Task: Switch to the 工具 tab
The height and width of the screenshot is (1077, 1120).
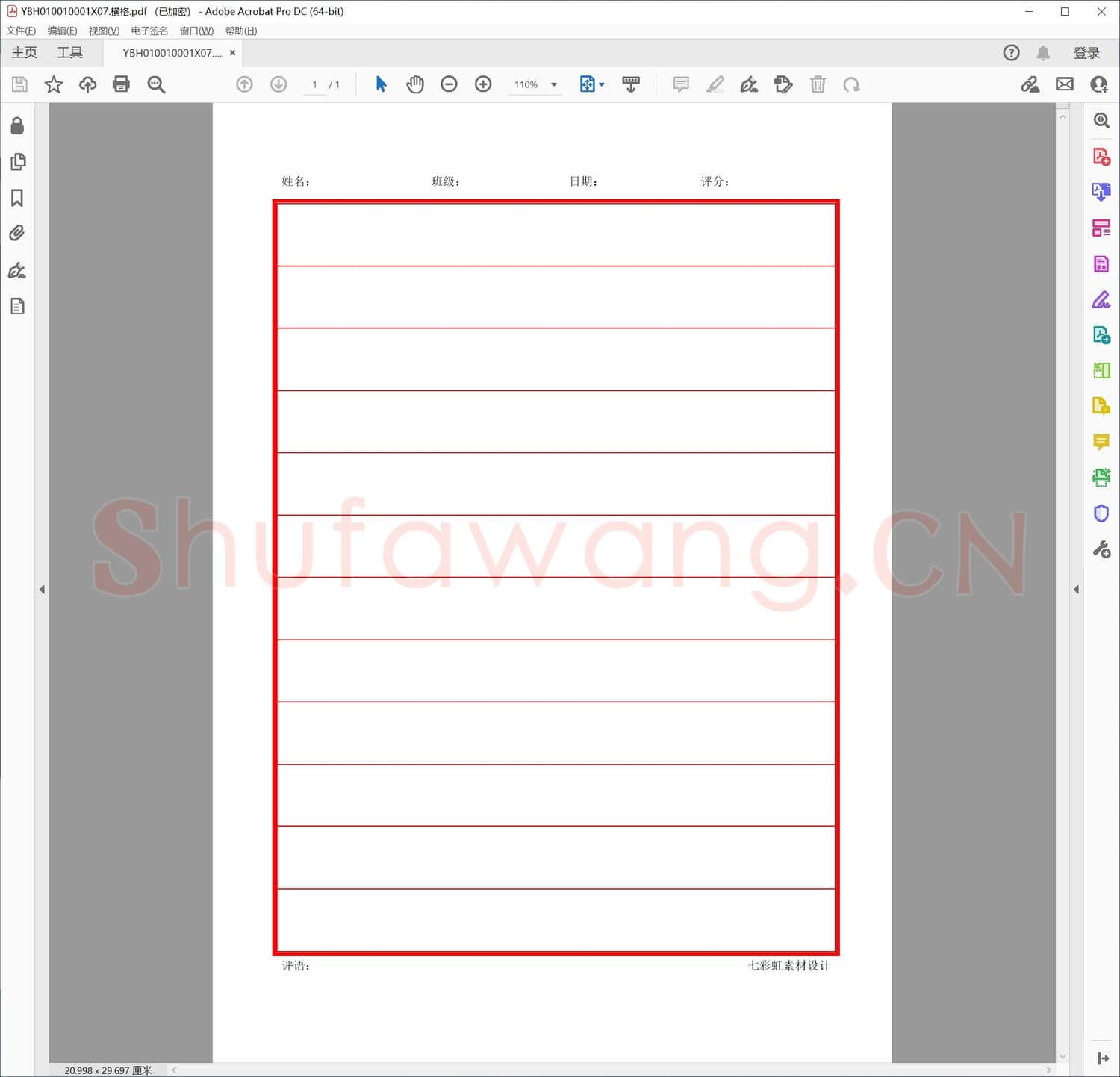Action: coord(69,52)
